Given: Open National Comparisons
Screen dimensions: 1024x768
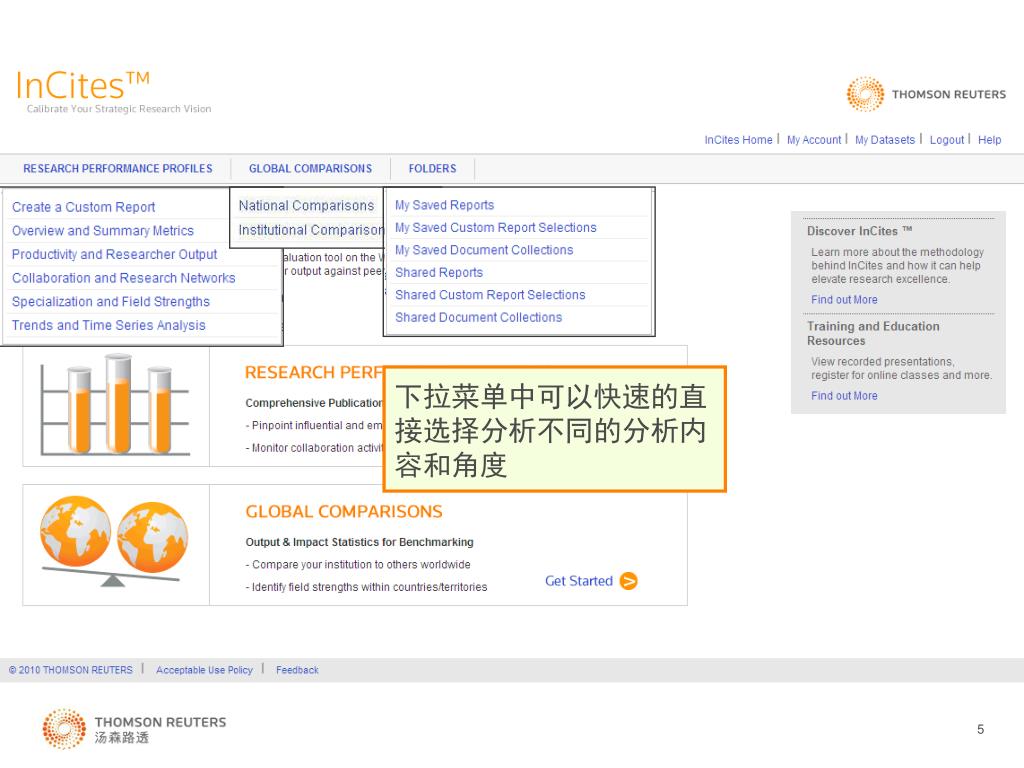Looking at the screenshot, I should pos(306,206).
